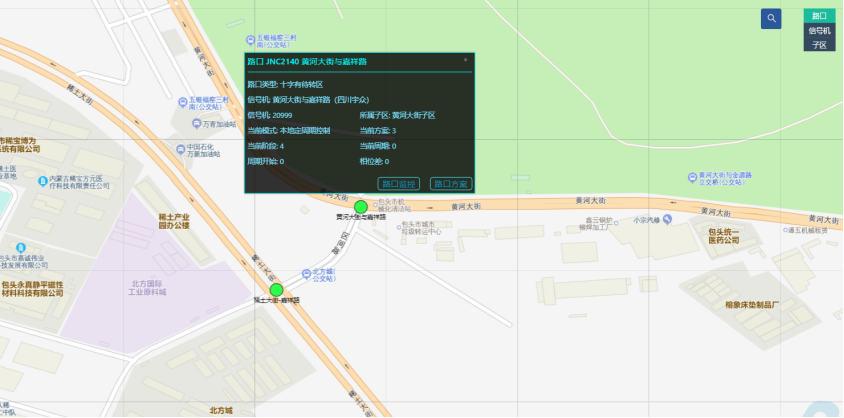
Task: Click 黄河大街与金源路立交桥 bus stop icon
Action: [x=692, y=177]
